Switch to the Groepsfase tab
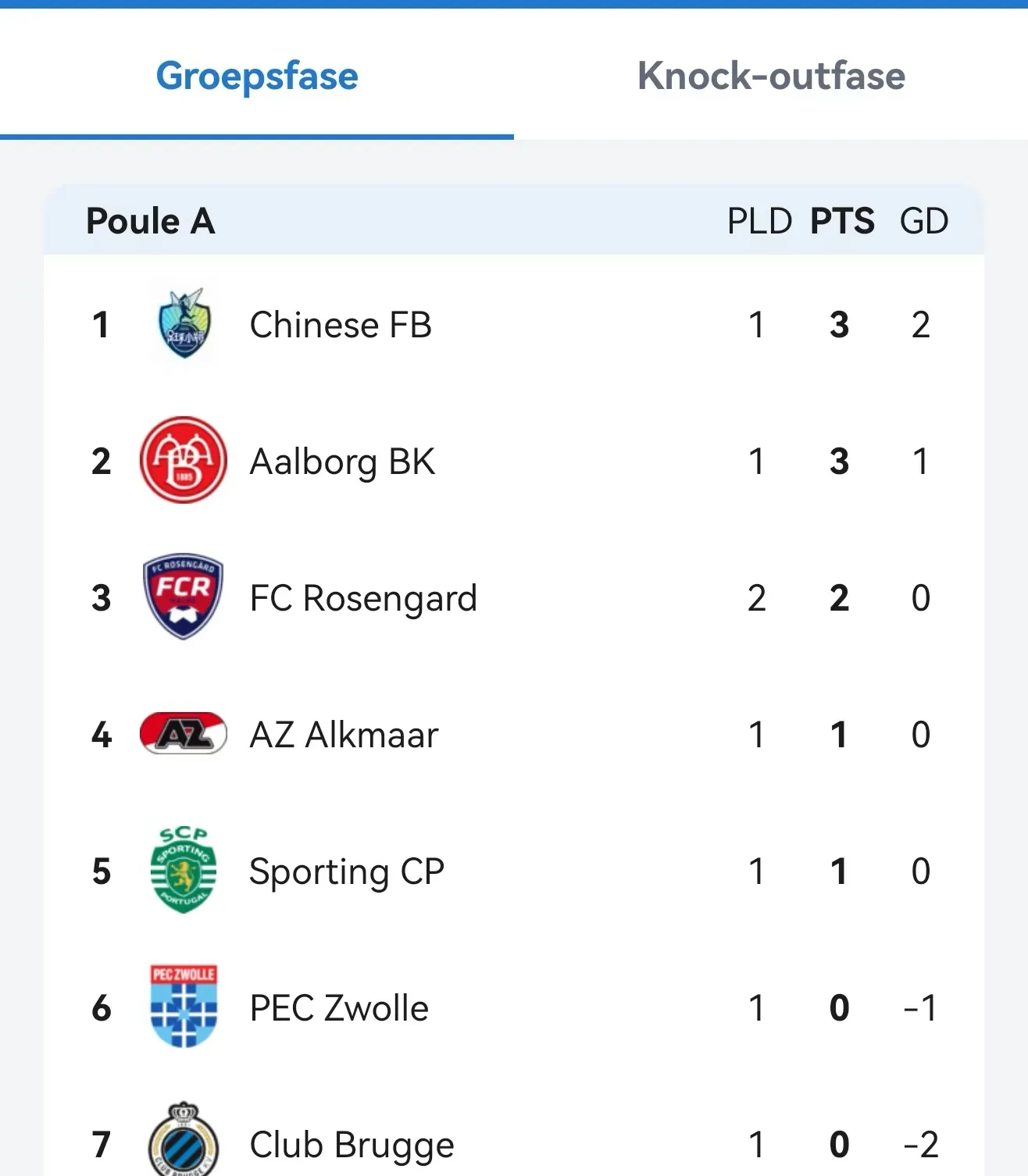Image resolution: width=1028 pixels, height=1176 pixels. tap(256, 77)
